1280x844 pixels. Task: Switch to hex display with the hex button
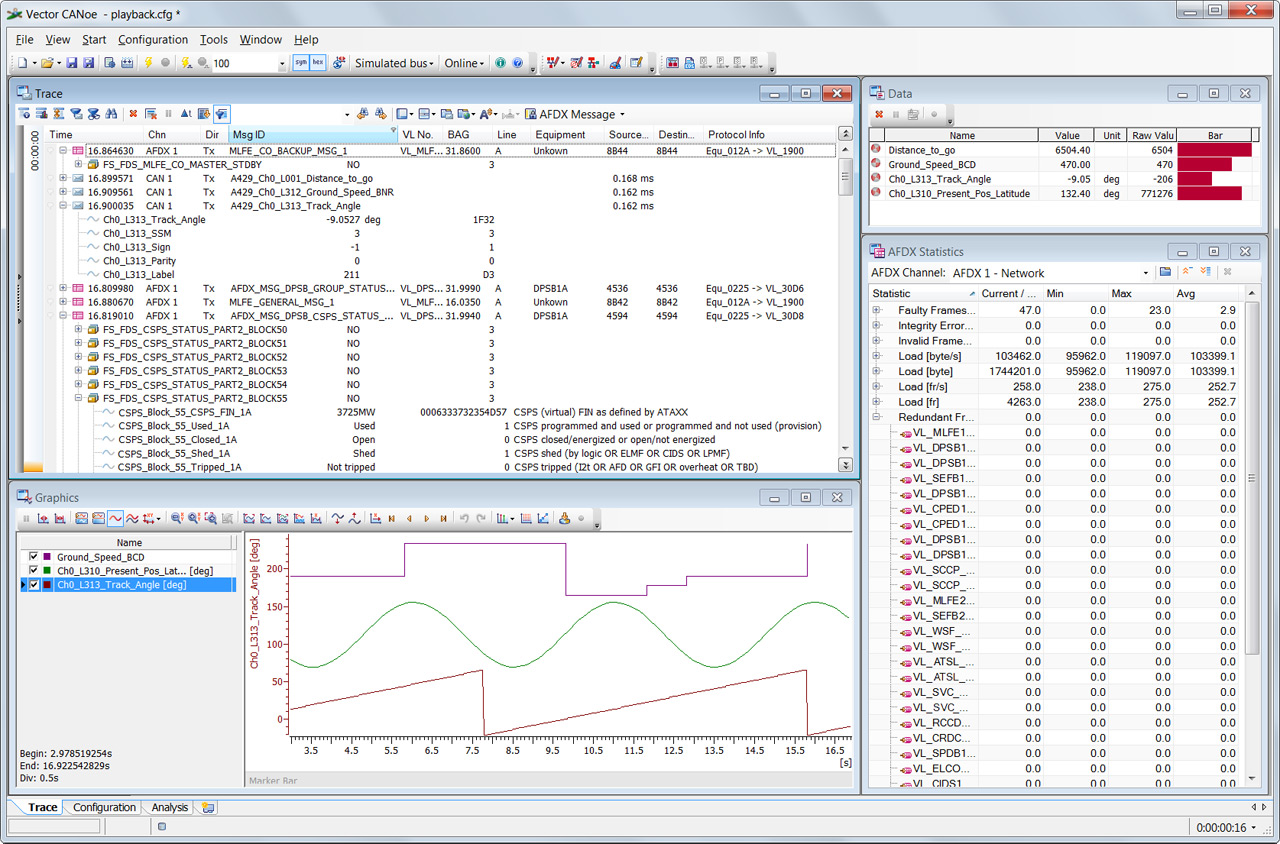coord(318,63)
